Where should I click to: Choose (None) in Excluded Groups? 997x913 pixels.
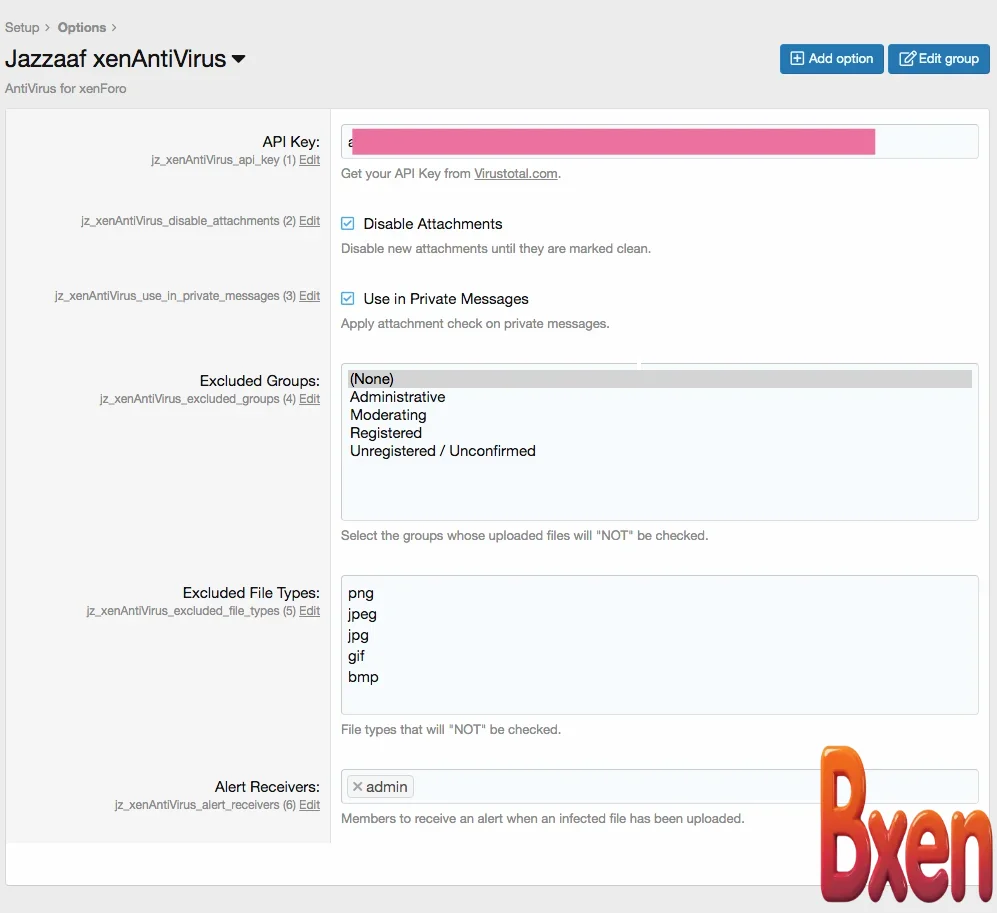pyautogui.click(x=371, y=378)
